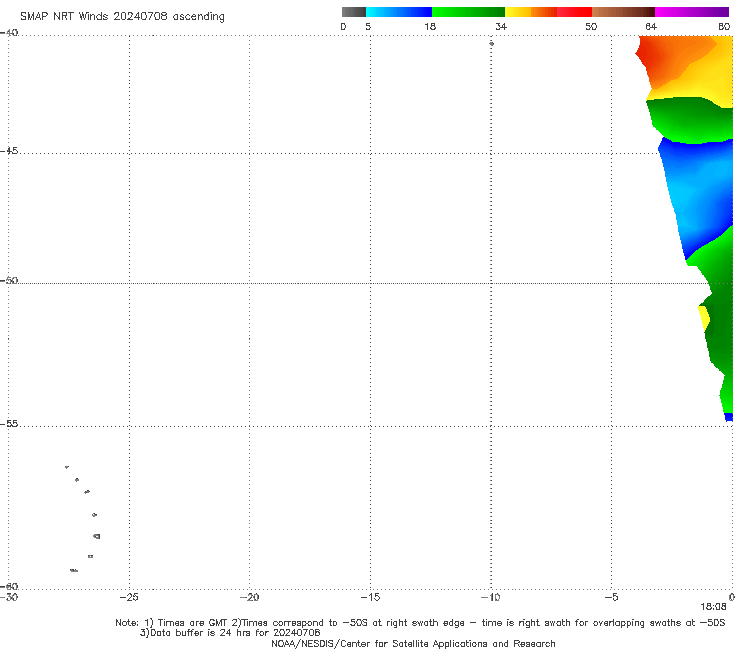Click the latitude label '-45'
The height and width of the screenshot is (650, 740).
(x=9, y=151)
